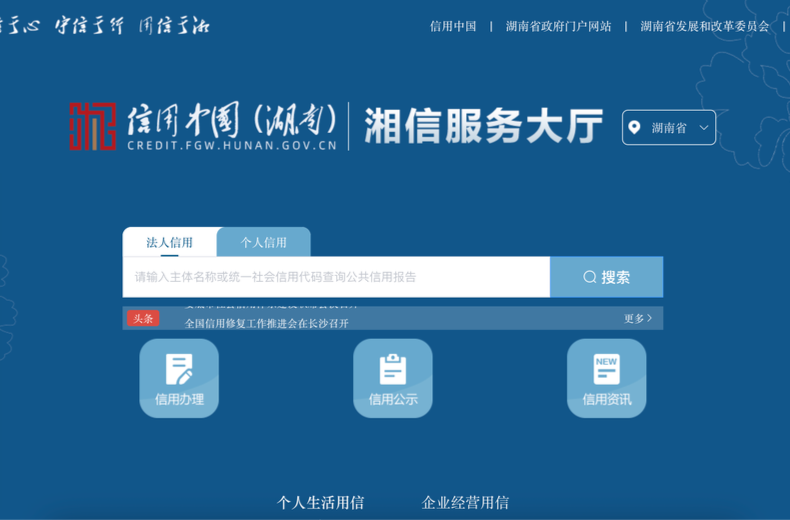Click the 信用中国（湖南） calligraphy title
The width and height of the screenshot is (790, 520).
click(232, 120)
